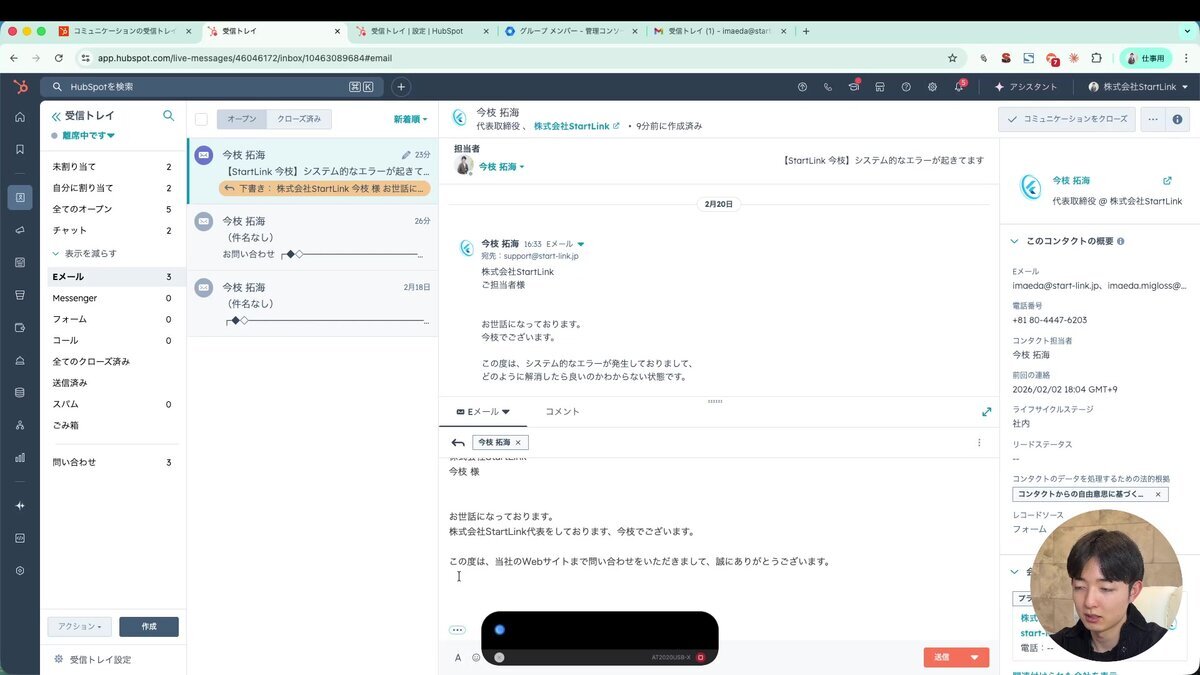Select the inbox icon in the left sidebar
The height and width of the screenshot is (675, 1200).
click(x=19, y=197)
